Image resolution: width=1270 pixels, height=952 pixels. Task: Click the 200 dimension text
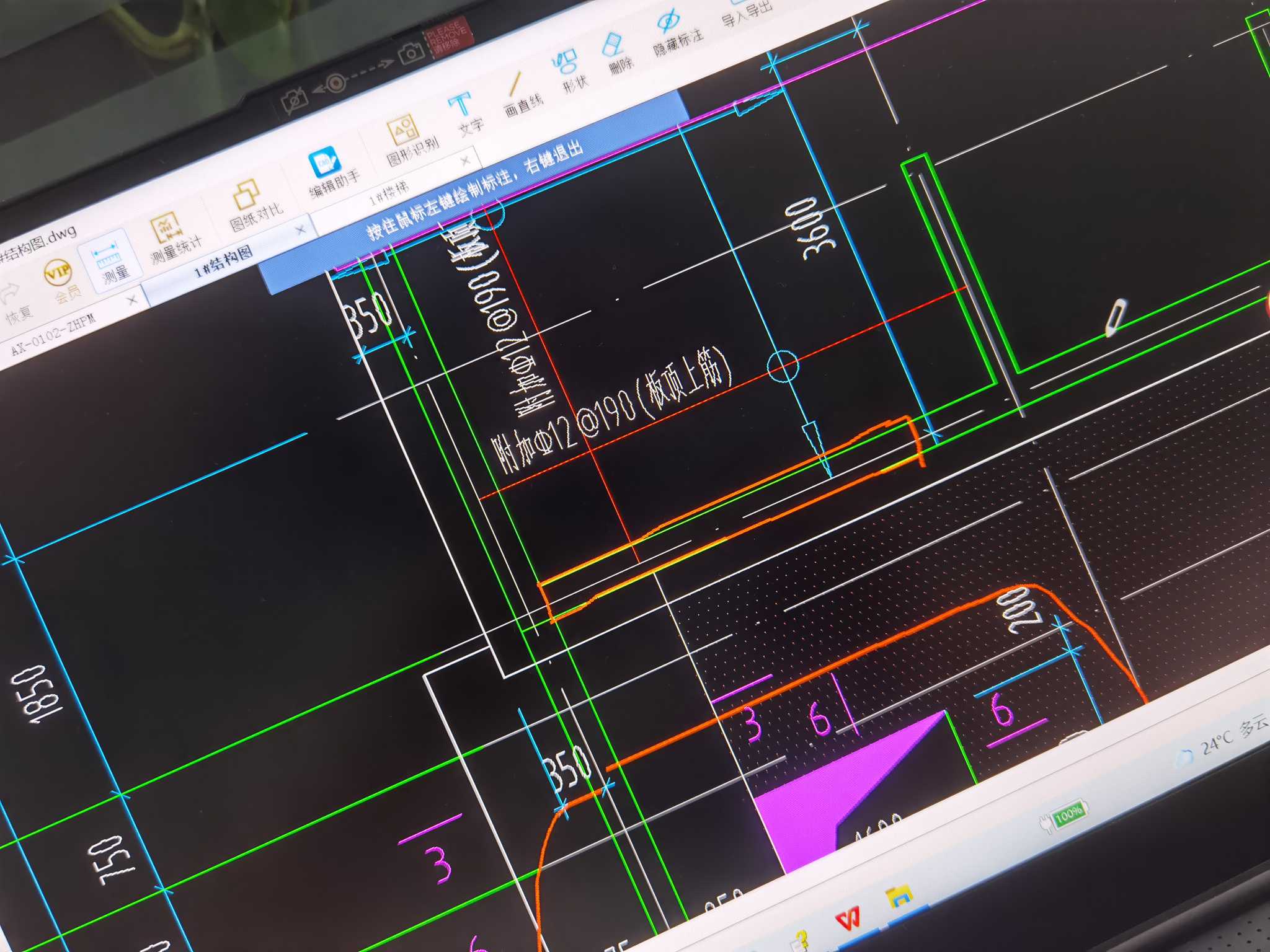tap(1020, 610)
